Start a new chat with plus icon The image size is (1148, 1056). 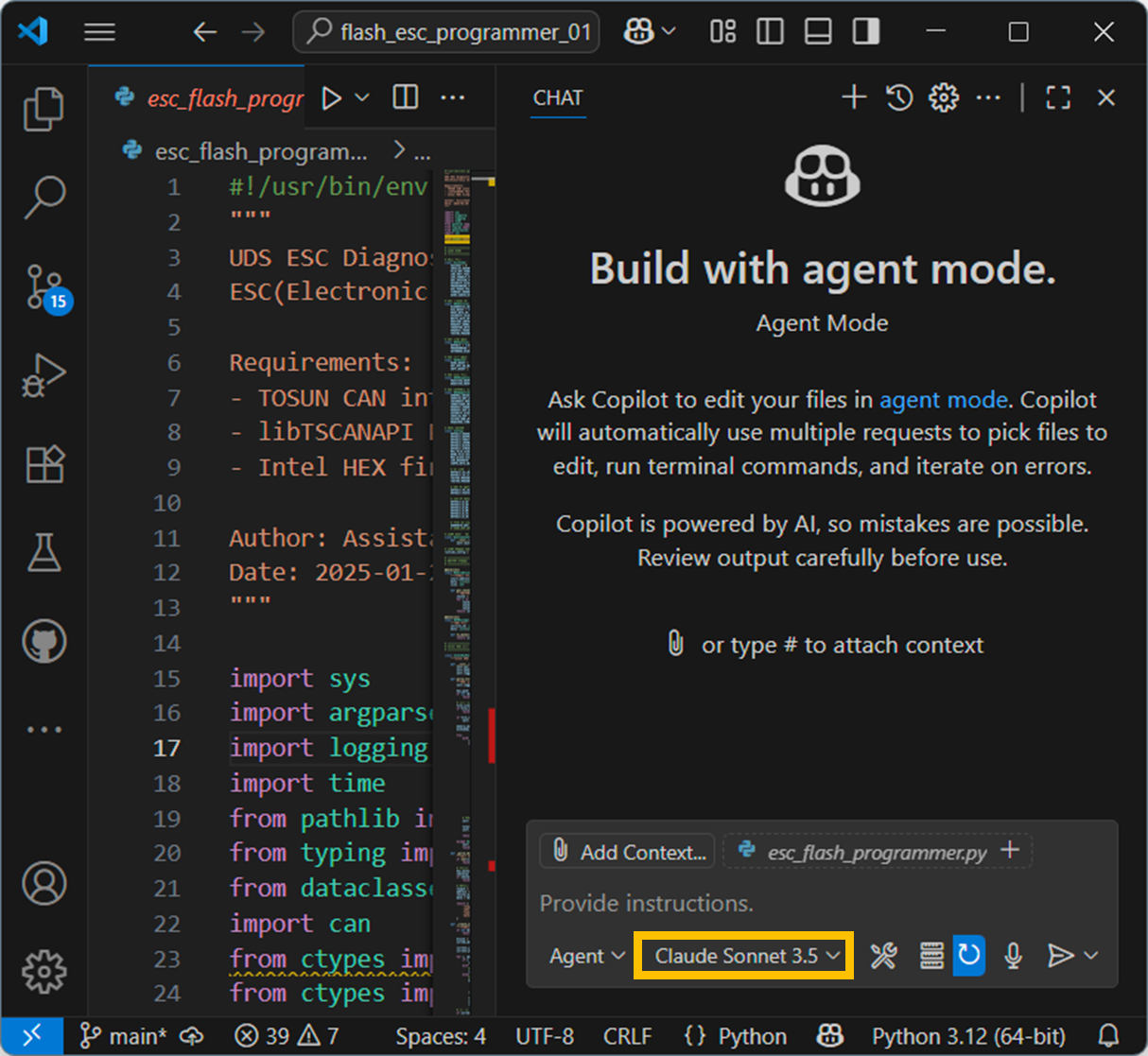pos(854,97)
